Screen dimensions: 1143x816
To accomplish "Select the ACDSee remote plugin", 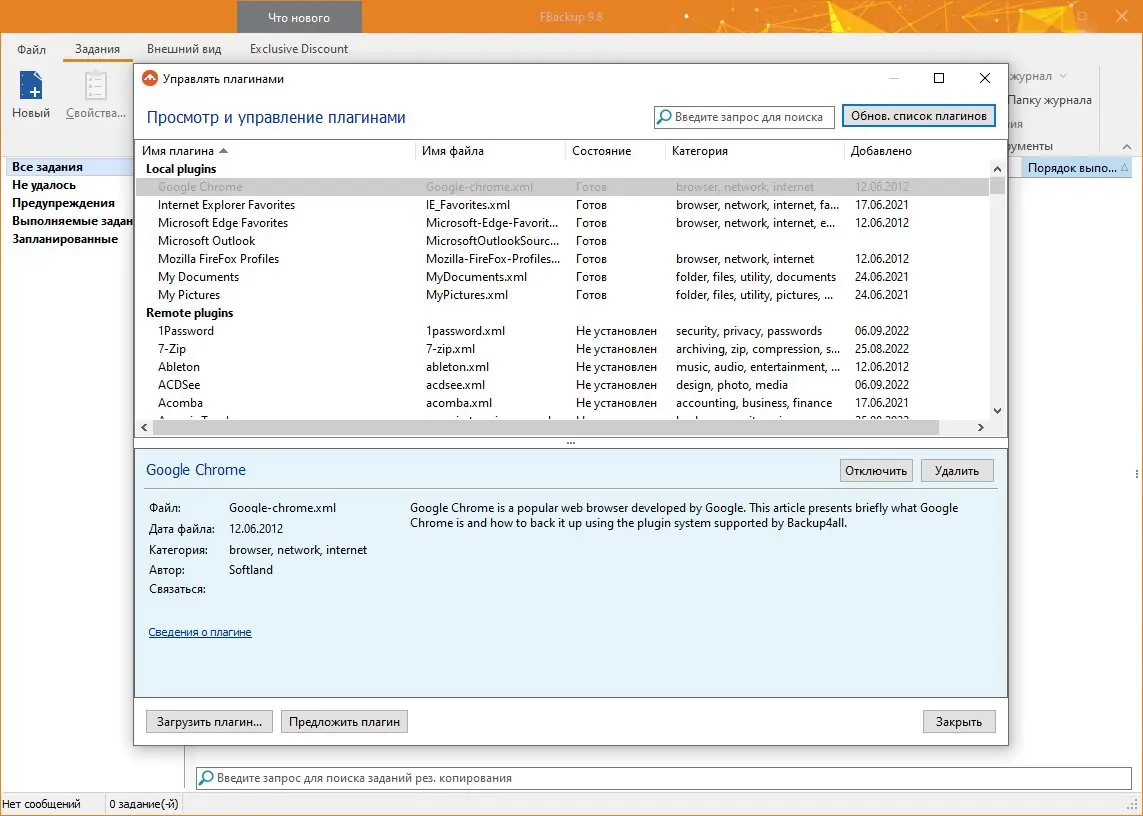I will click(x=562, y=385).
